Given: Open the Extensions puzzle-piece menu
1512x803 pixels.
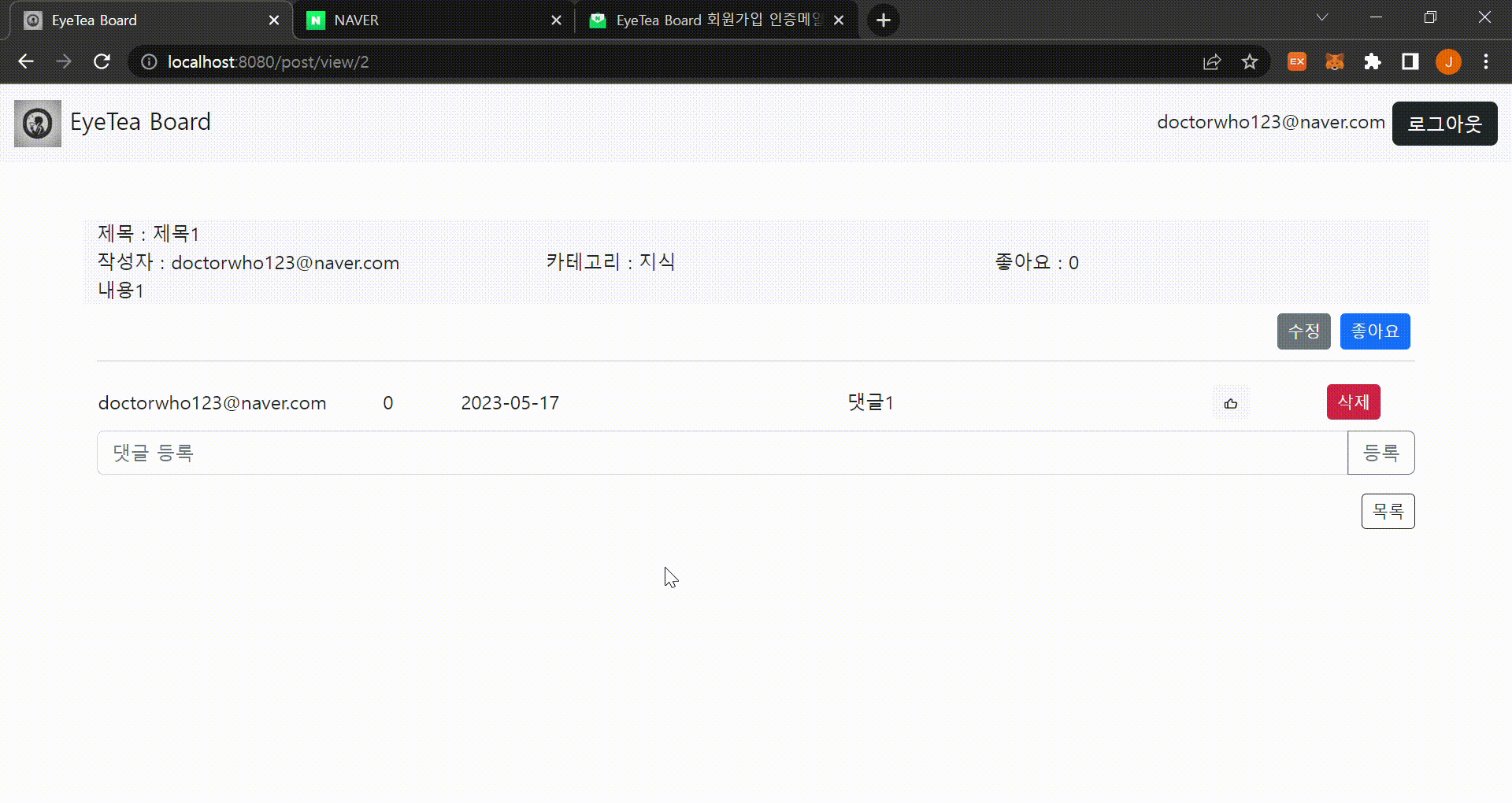Looking at the screenshot, I should point(1373,61).
